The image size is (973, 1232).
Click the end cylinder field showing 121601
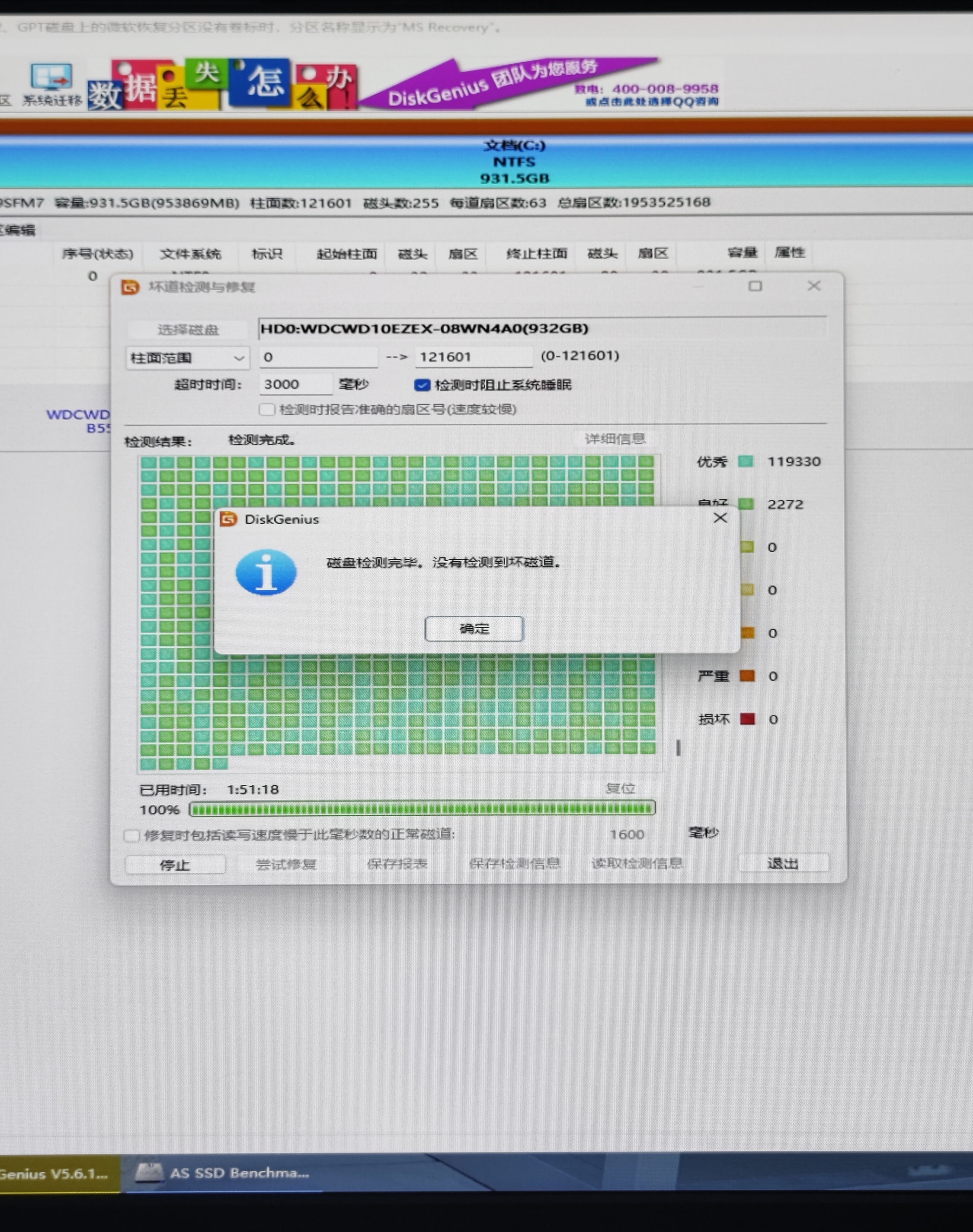[x=474, y=356]
